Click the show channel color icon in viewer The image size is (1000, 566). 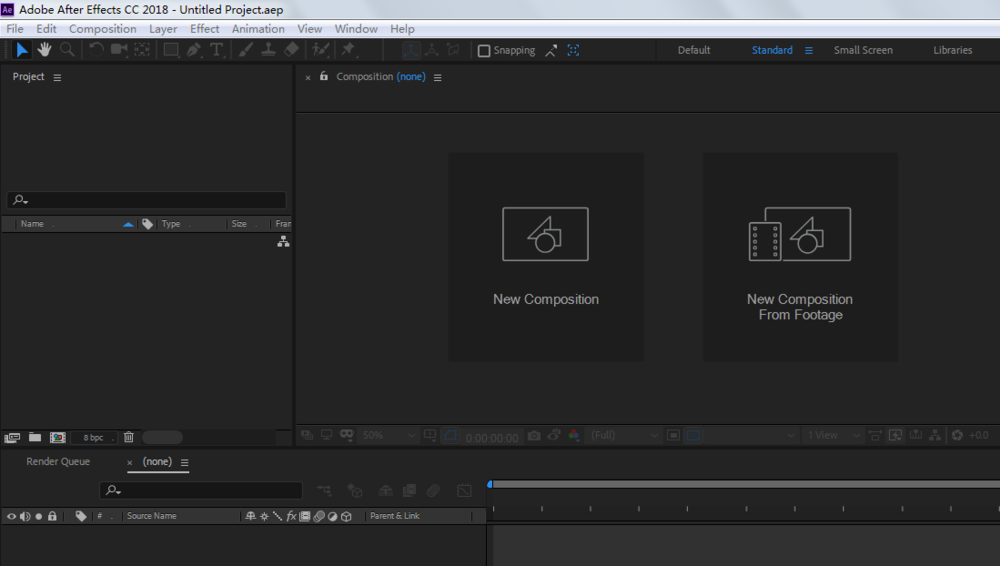[x=574, y=435]
